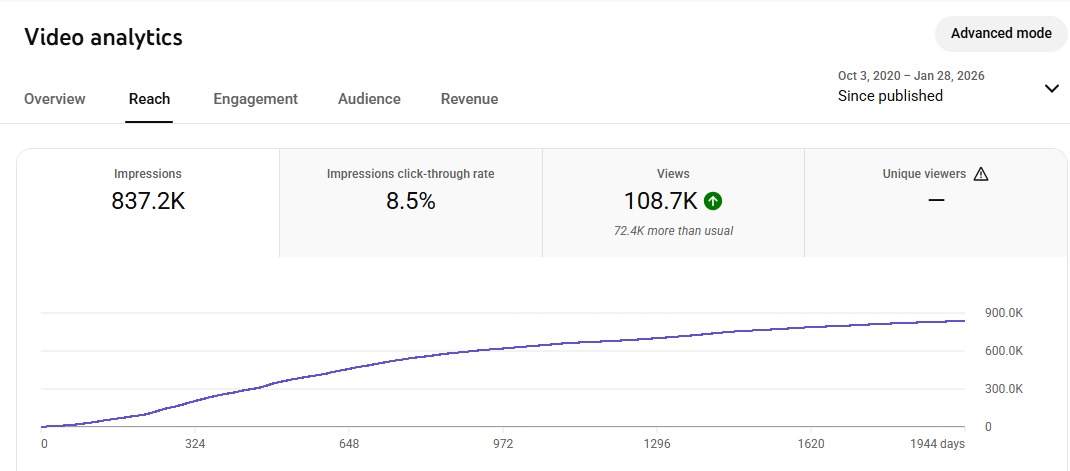The image size is (1070, 471).
Task: Click the 900.0K label on the y-axis
Action: coord(1003,313)
